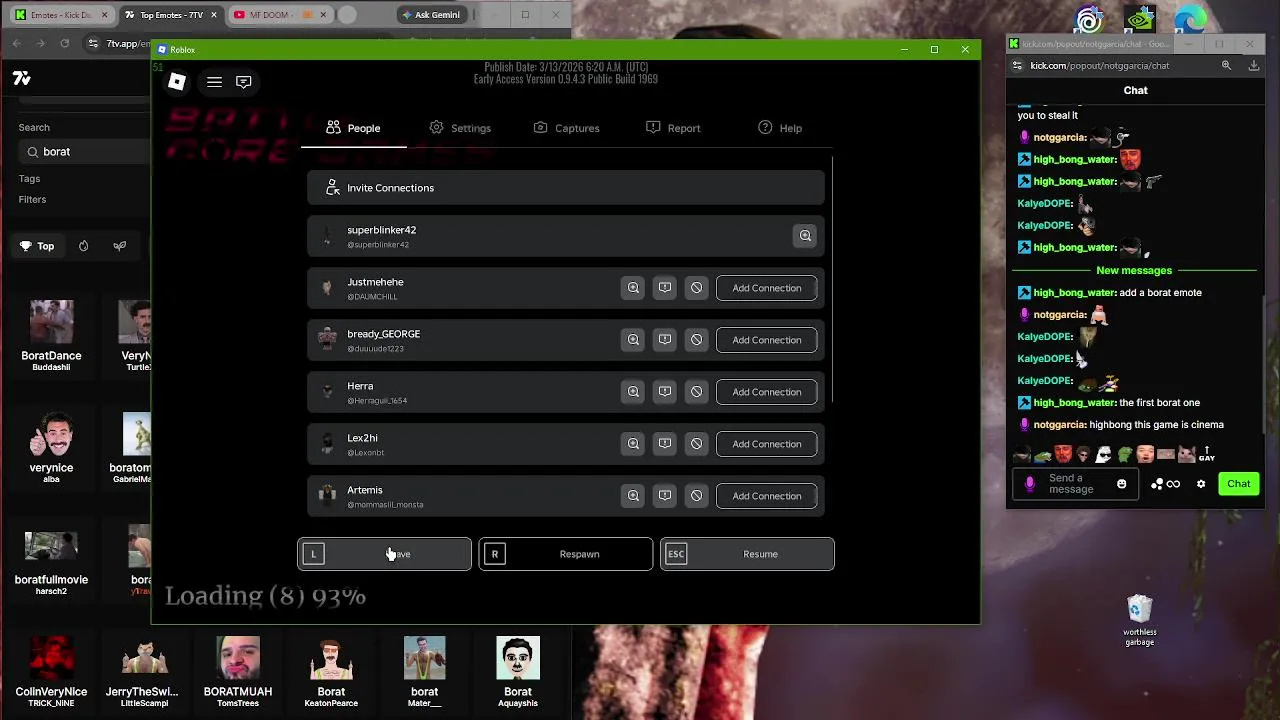The height and width of the screenshot is (720, 1280).
Task: Open emoji picker in Kick chat input
Action: (1121, 484)
